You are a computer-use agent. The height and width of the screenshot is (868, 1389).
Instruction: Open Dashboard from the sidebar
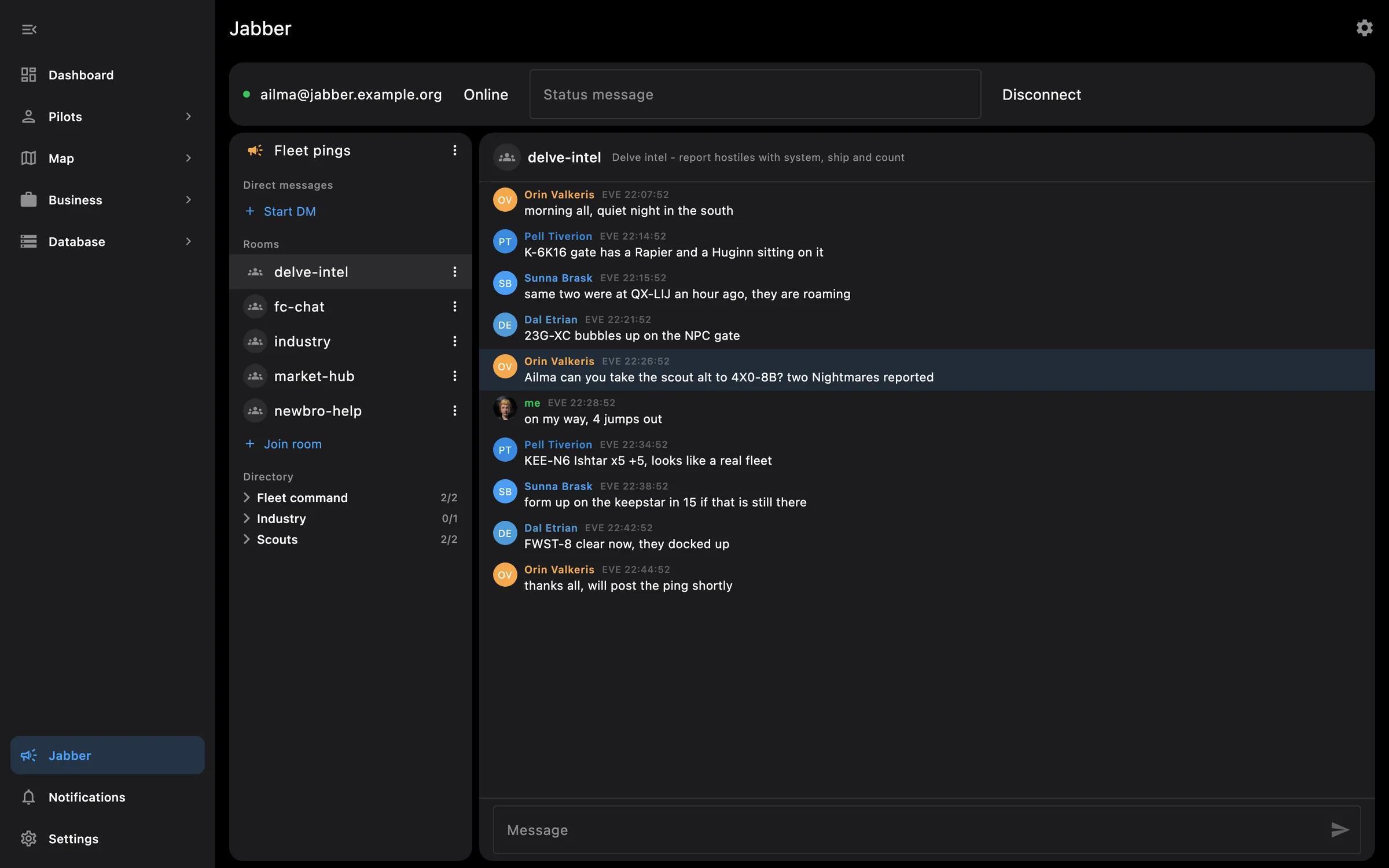(x=108, y=75)
